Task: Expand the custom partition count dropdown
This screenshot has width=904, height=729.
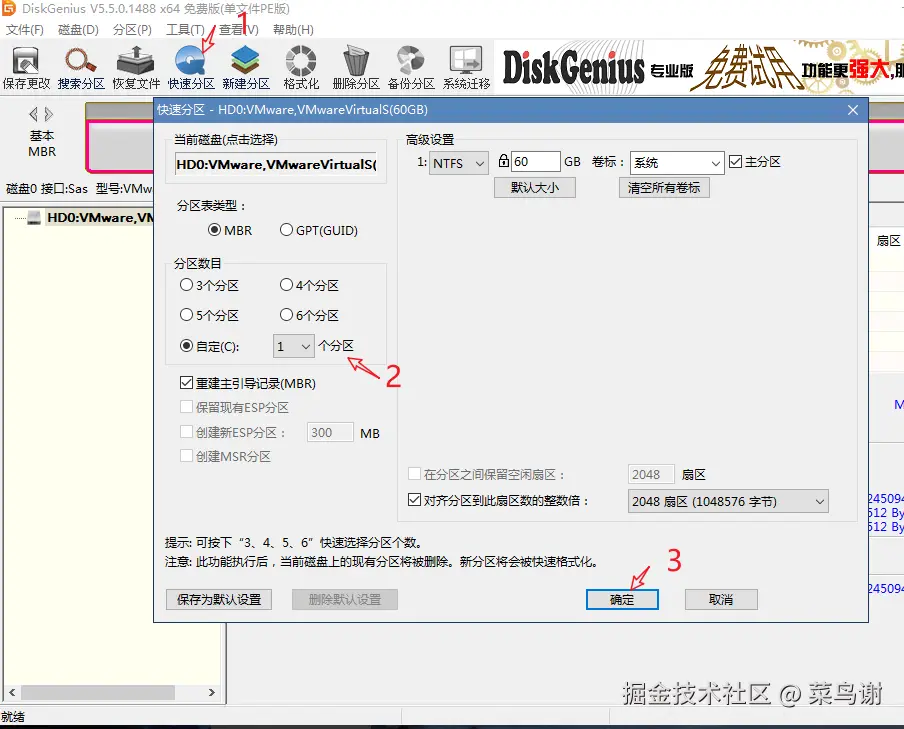Action: (x=293, y=346)
